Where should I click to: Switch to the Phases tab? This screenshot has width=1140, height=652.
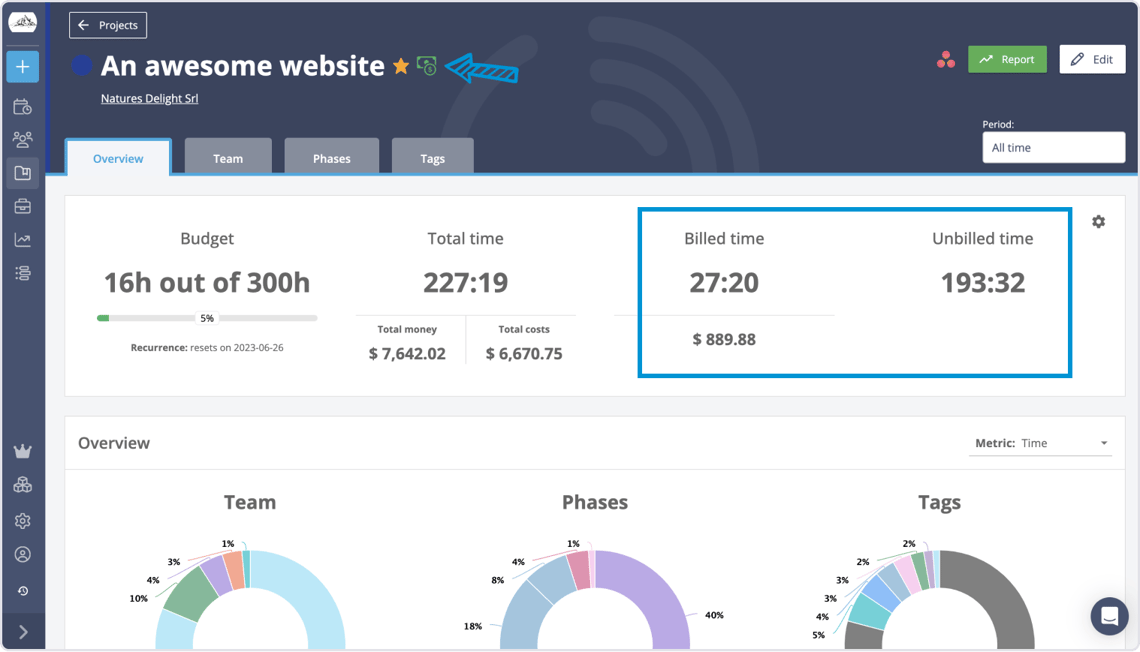331,158
